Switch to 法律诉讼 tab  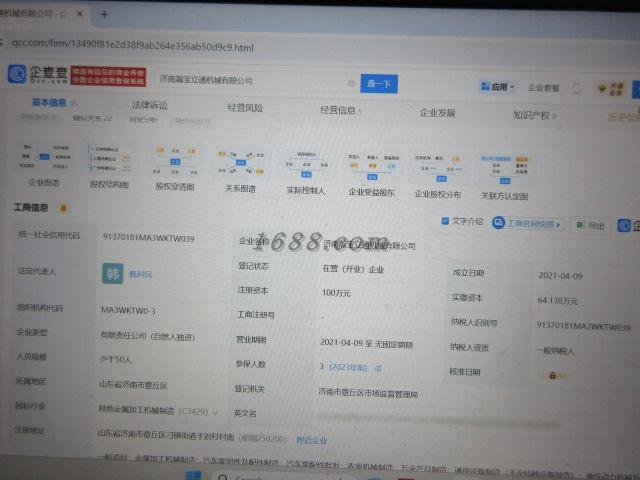149,105
